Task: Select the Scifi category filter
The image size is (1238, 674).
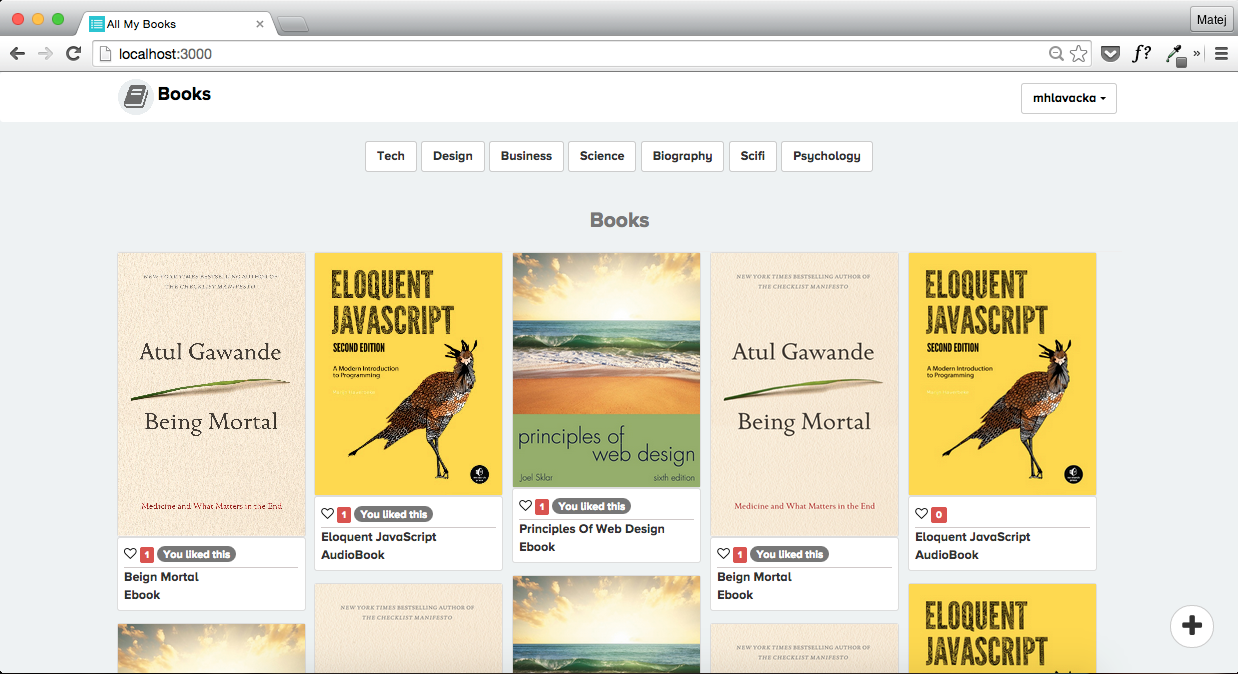Action: pos(753,156)
